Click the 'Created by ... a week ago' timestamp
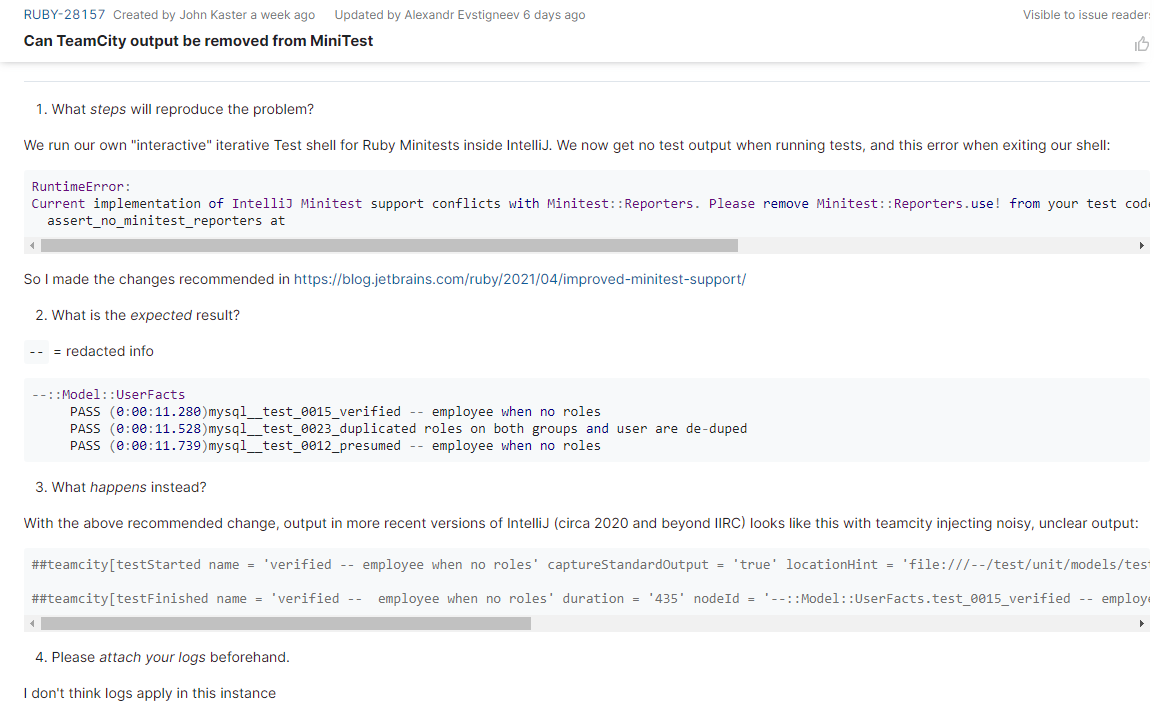 [x=214, y=15]
